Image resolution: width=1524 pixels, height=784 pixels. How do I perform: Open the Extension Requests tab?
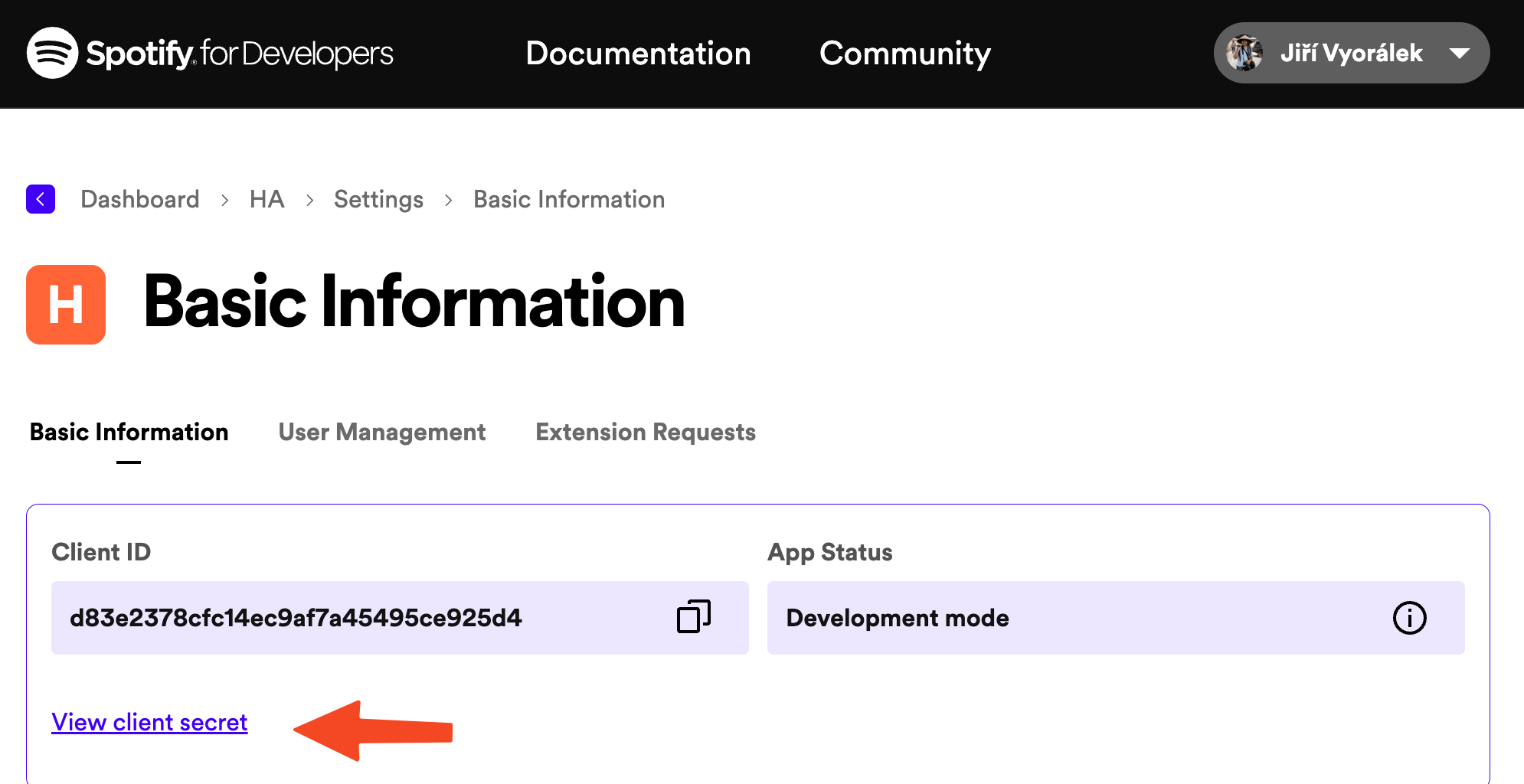click(645, 432)
